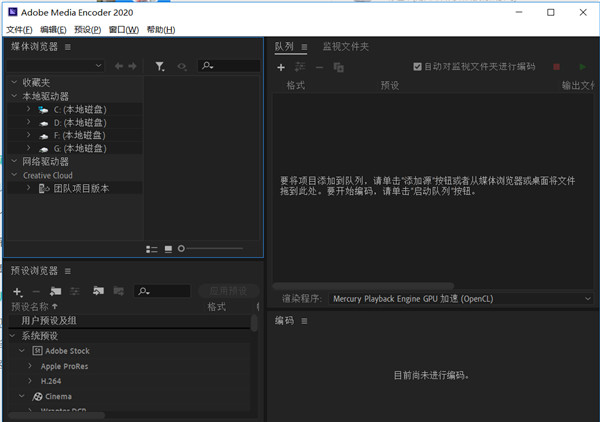Click the add source plus icon in queue
The width and height of the screenshot is (600, 422).
281,67
